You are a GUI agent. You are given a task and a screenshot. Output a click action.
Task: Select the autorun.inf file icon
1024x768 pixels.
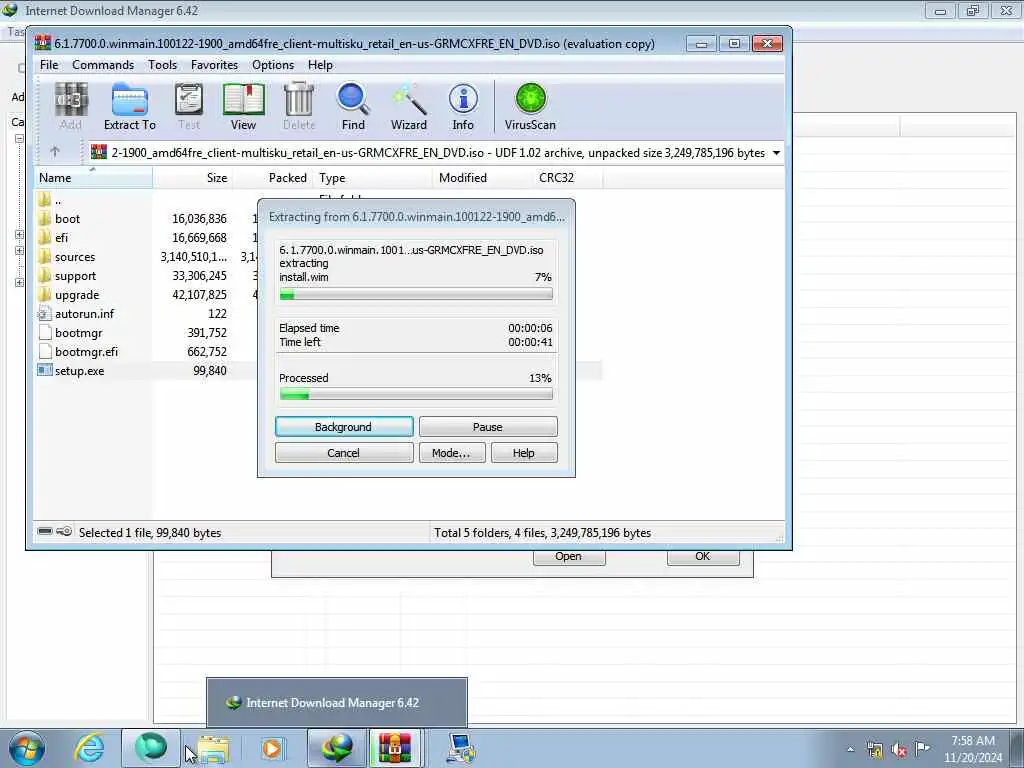coord(44,313)
